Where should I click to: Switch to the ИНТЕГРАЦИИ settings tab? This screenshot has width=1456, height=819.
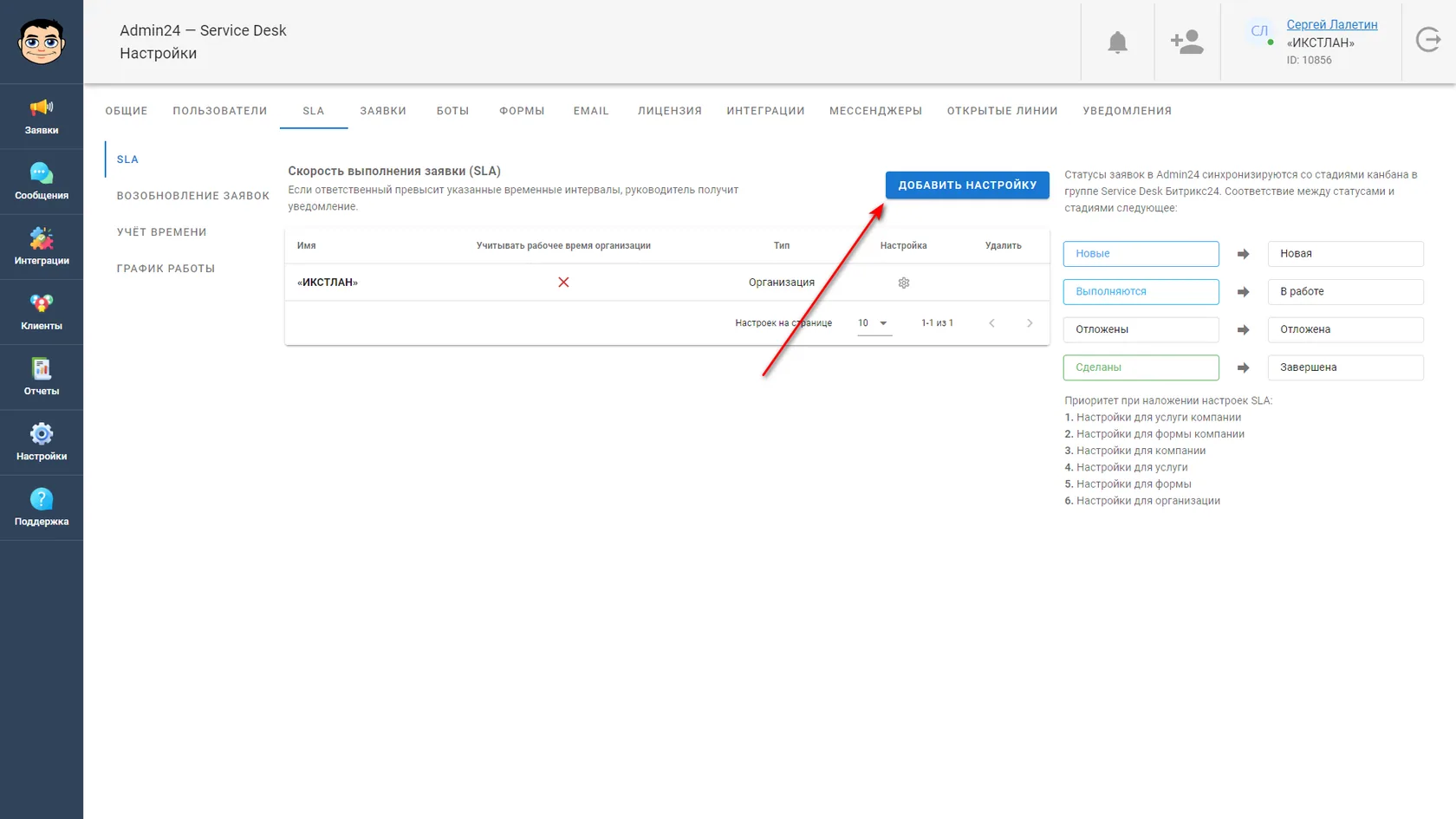click(x=765, y=111)
